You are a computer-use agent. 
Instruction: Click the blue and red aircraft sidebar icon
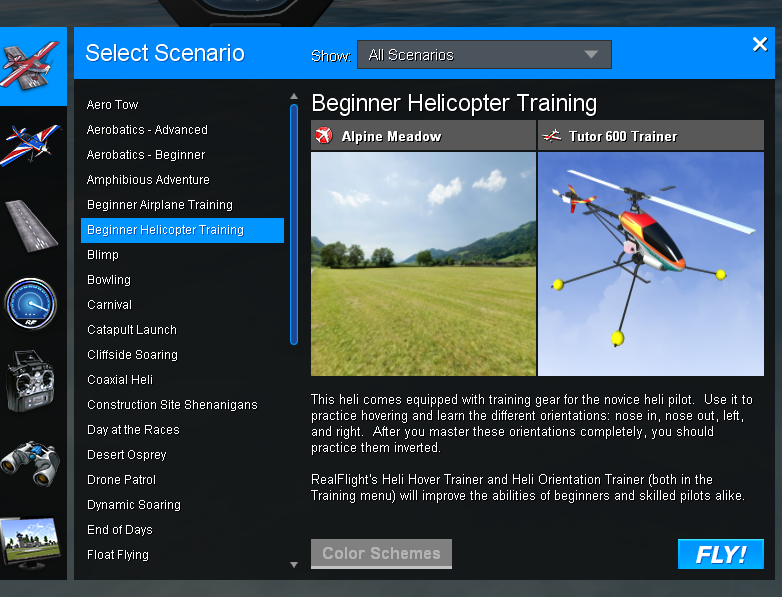point(31,145)
